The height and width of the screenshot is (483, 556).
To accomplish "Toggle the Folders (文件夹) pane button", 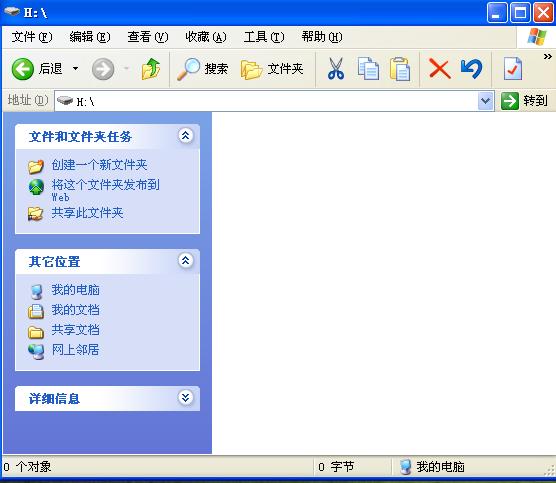I will point(272,69).
